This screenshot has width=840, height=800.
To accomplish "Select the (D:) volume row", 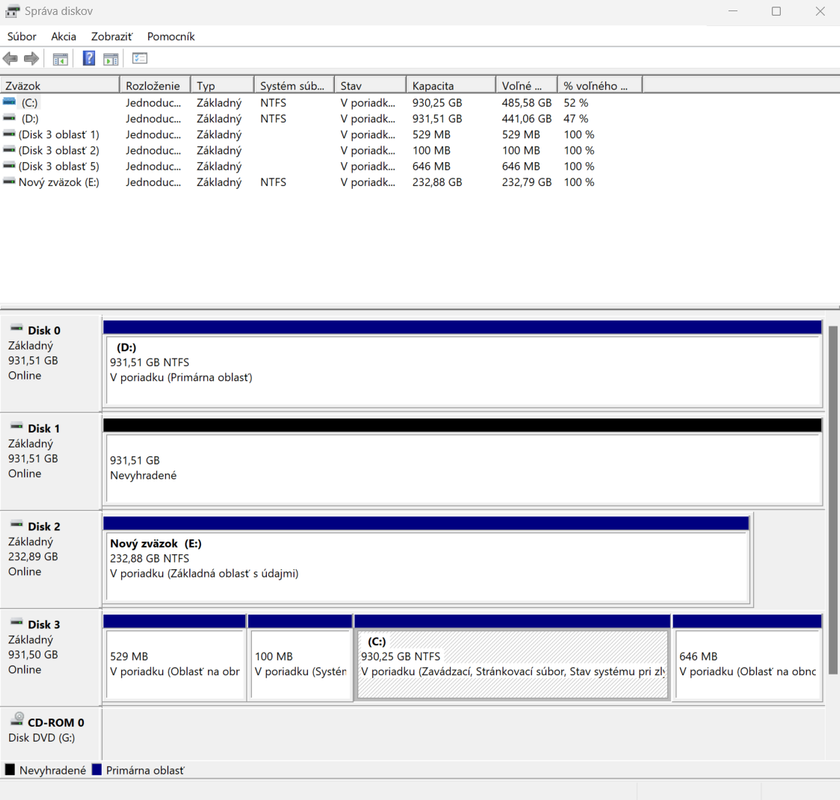I will (321, 118).
